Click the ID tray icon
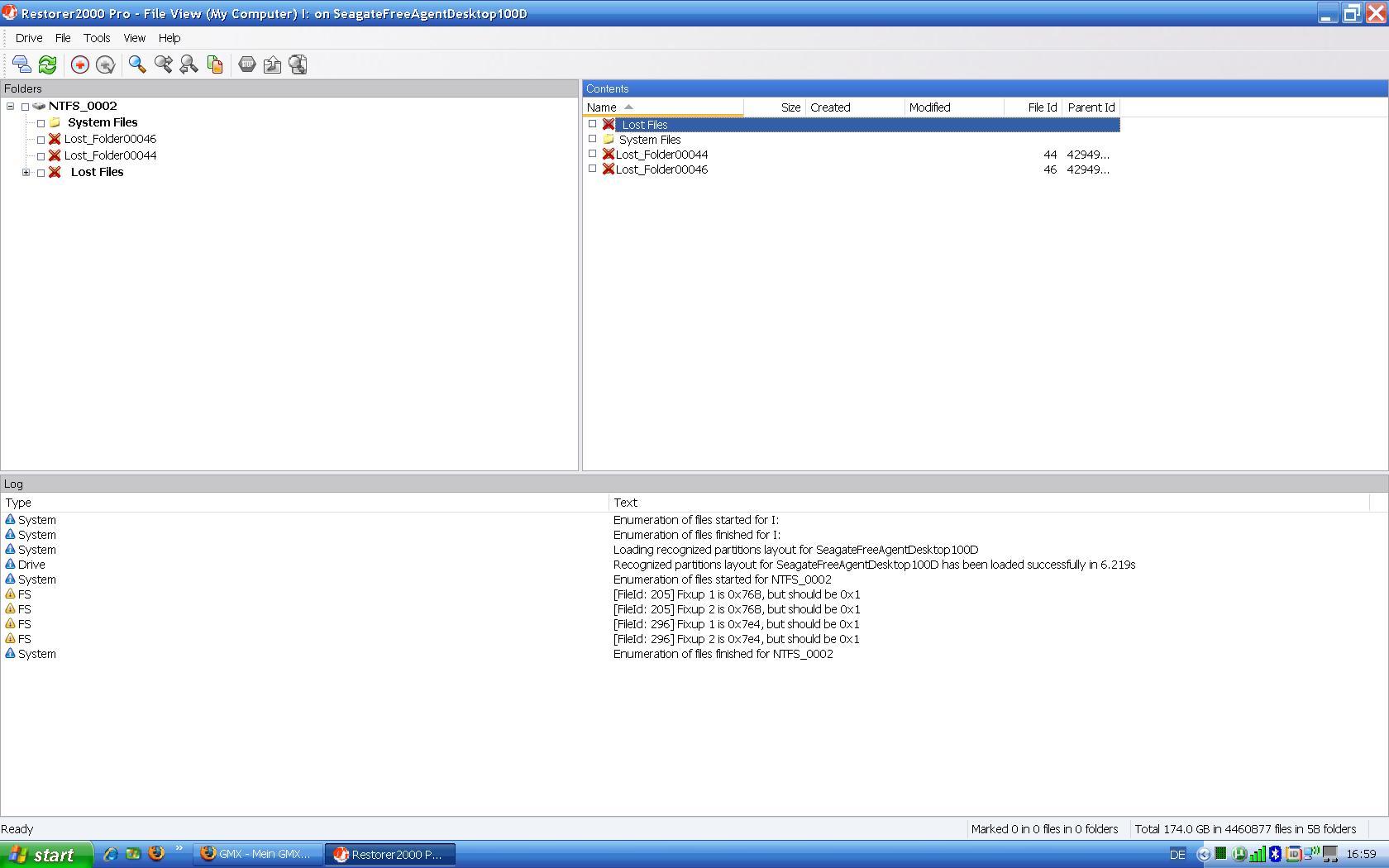This screenshot has height=868, width=1389. [1294, 854]
